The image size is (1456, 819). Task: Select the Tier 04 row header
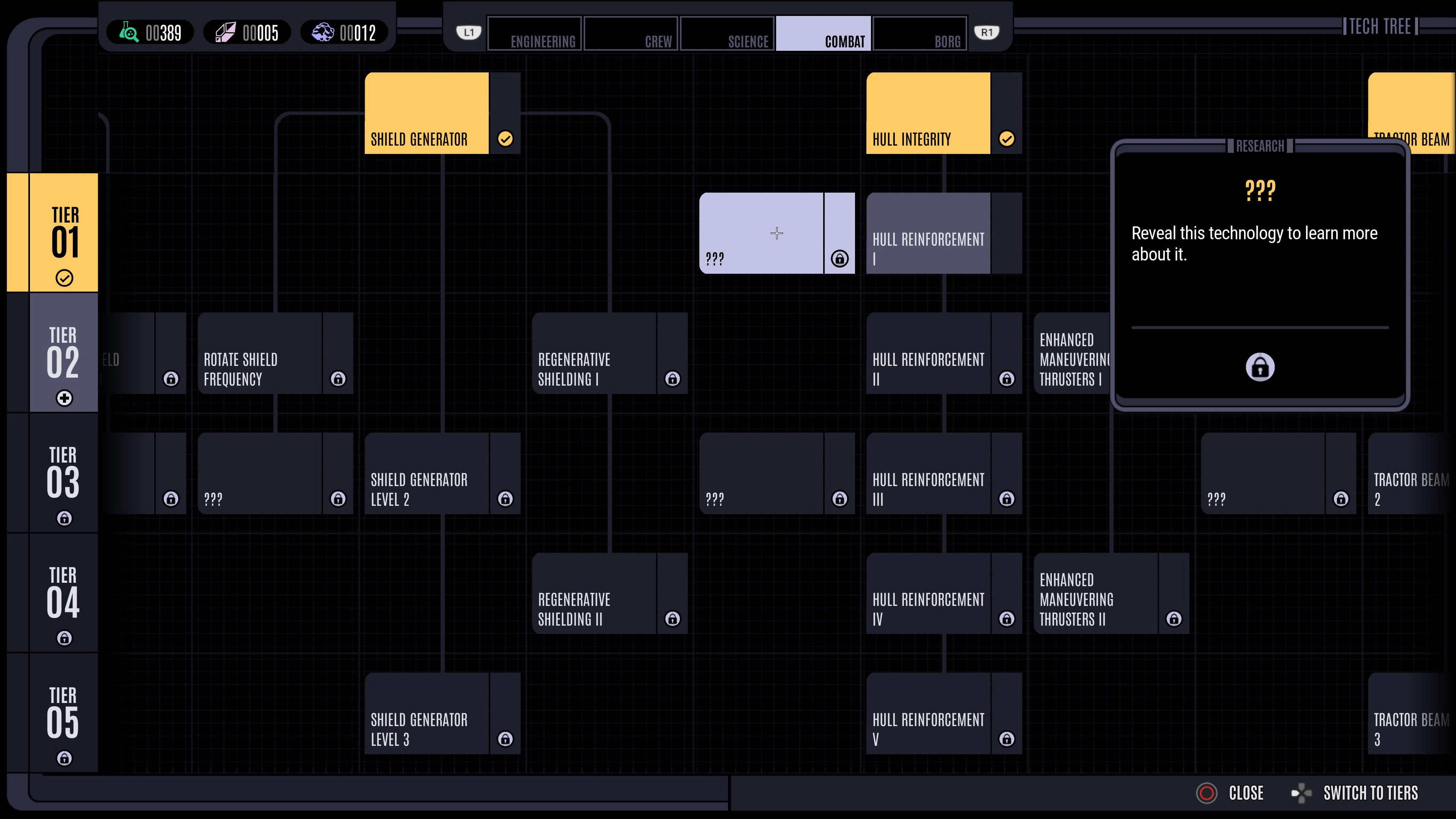[x=63, y=593]
